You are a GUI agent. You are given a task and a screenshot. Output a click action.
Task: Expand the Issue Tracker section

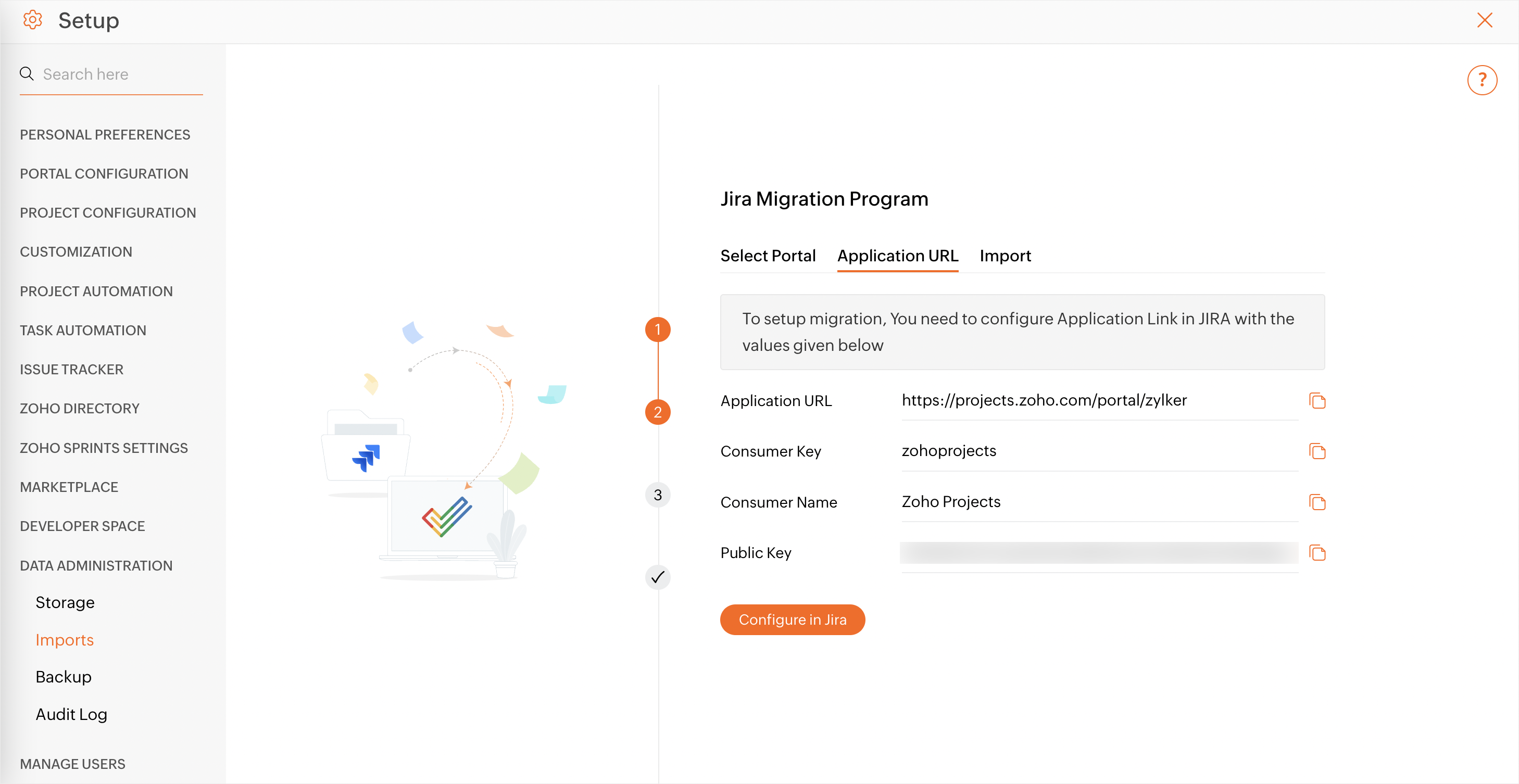pos(71,370)
